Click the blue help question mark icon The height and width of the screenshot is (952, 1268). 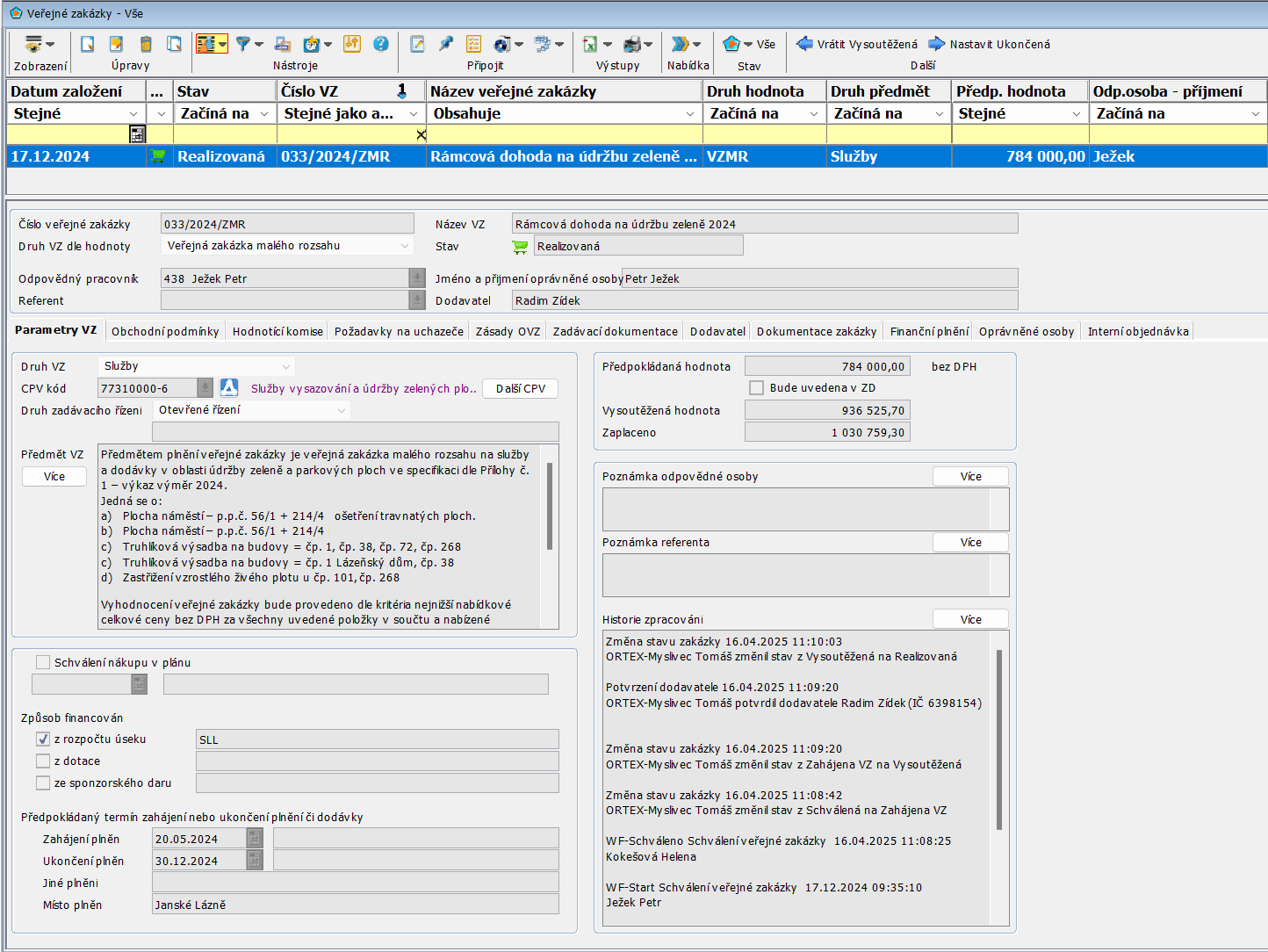point(380,44)
